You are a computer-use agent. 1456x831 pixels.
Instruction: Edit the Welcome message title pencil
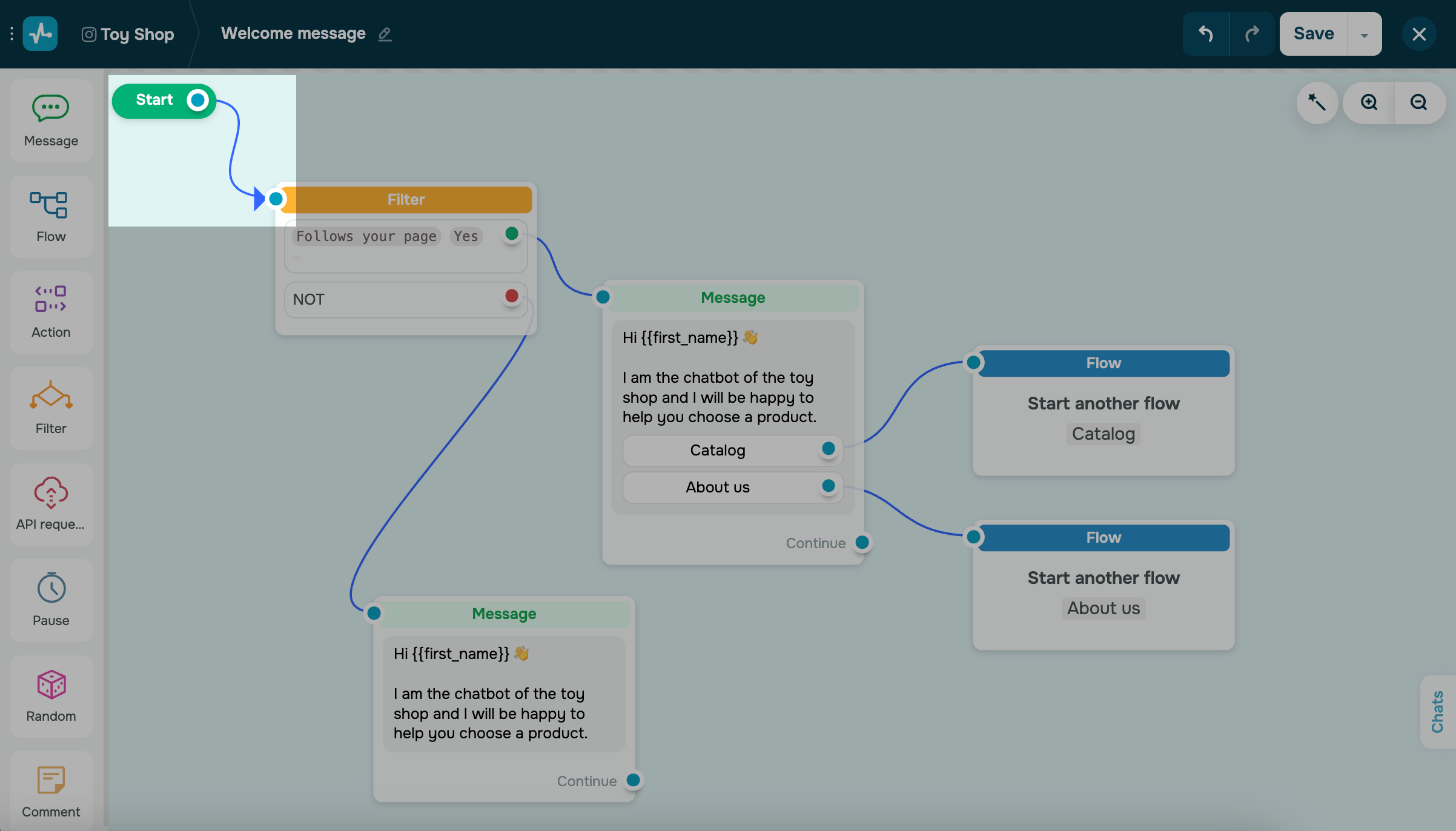point(385,34)
